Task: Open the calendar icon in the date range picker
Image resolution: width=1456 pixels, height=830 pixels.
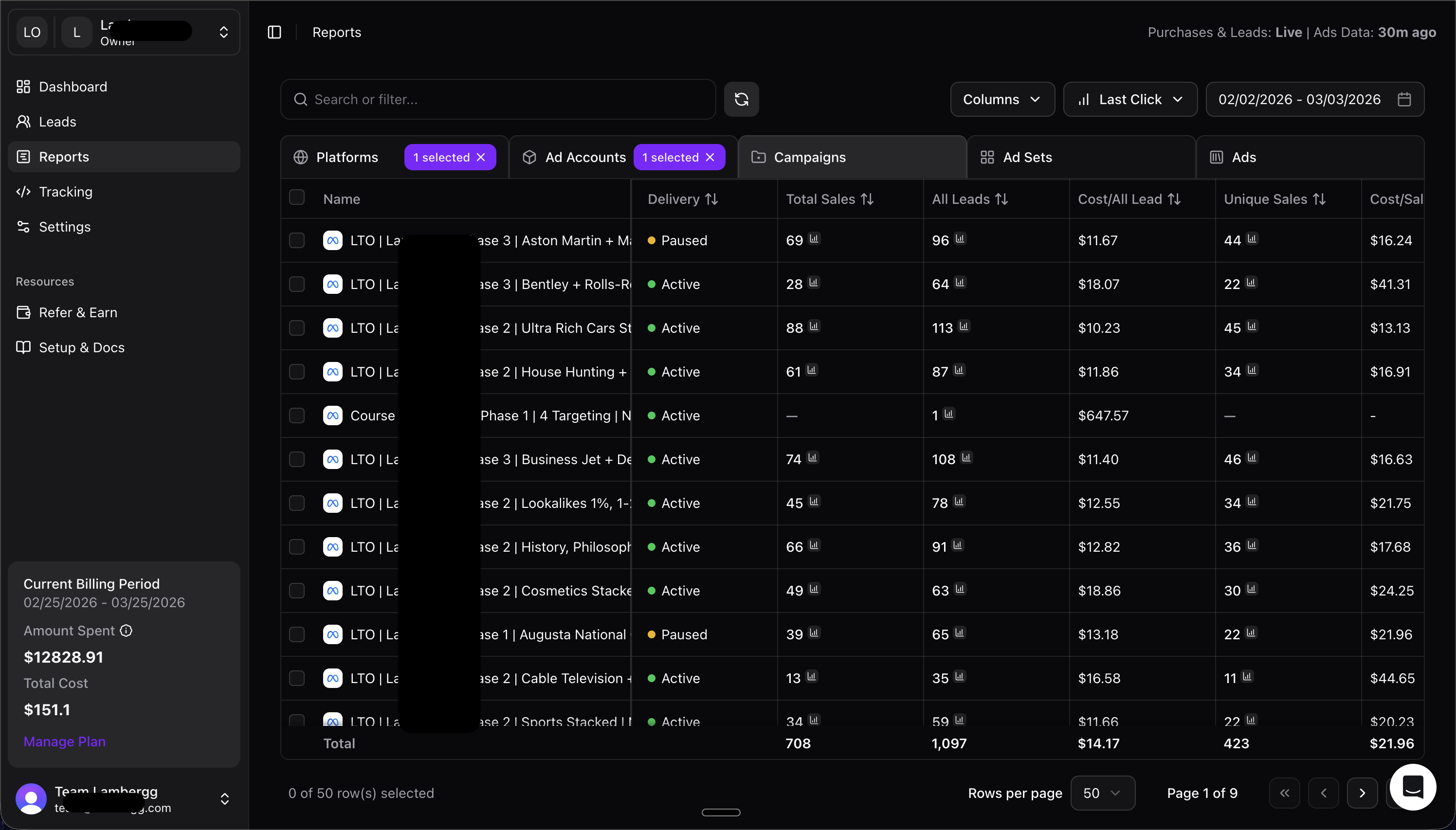Action: (1404, 99)
